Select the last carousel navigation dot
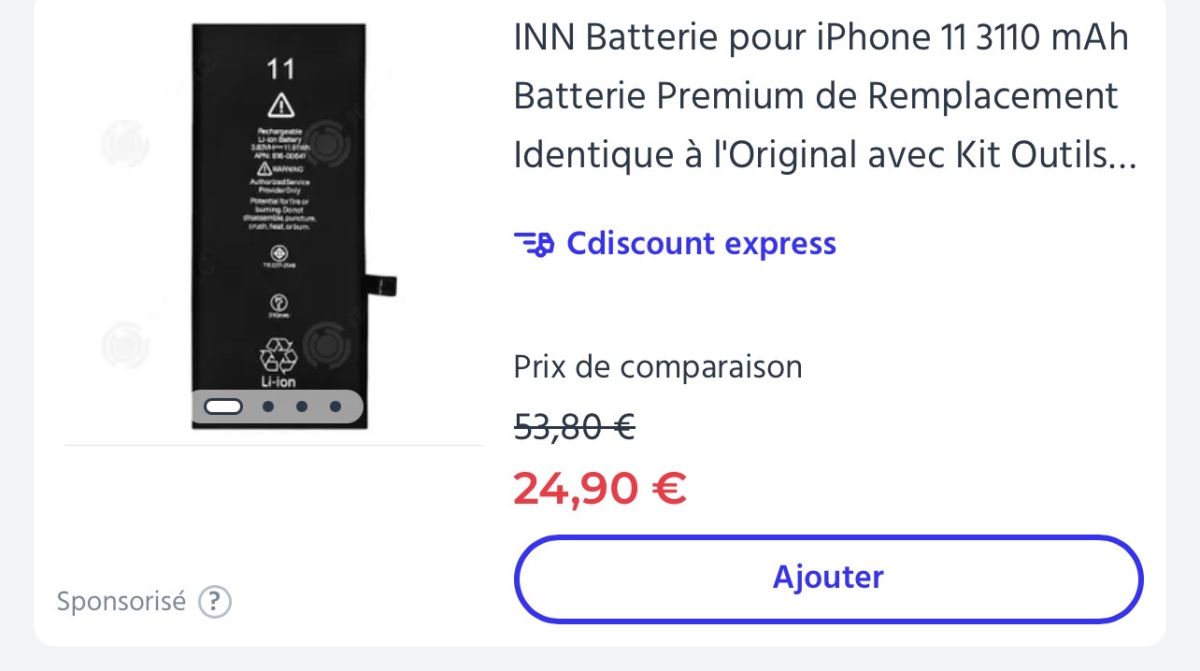Image resolution: width=1200 pixels, height=671 pixels. pos(334,406)
